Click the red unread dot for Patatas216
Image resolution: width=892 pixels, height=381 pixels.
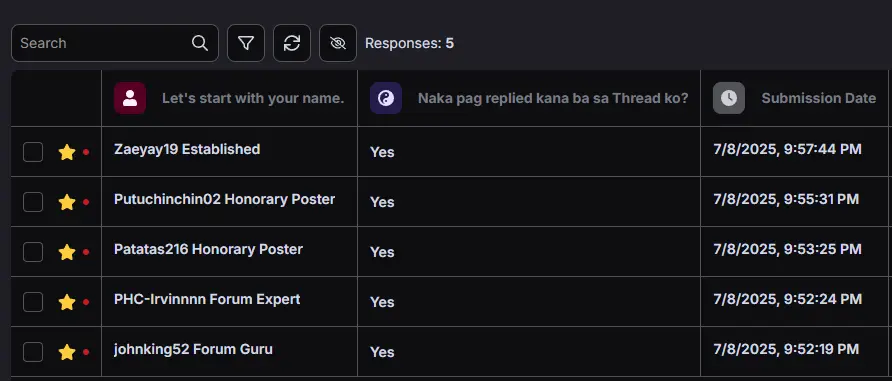click(86, 252)
